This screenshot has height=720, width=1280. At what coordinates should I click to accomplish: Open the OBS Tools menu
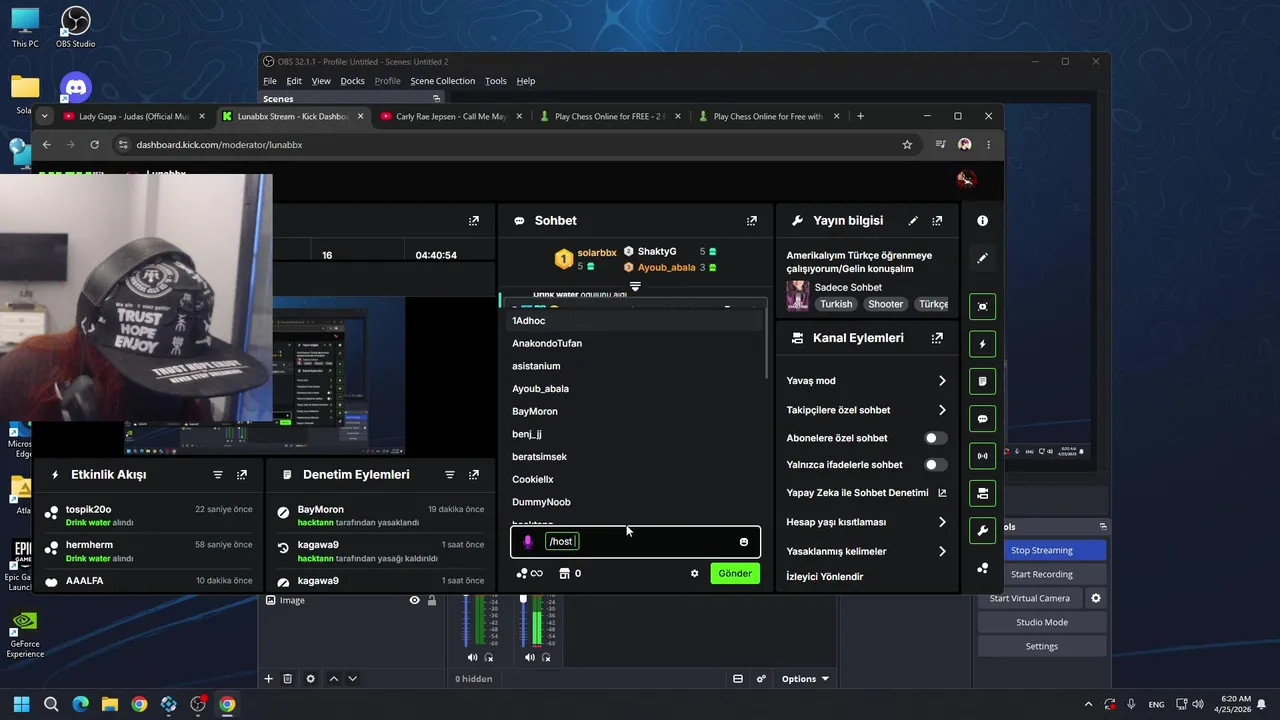point(496,81)
